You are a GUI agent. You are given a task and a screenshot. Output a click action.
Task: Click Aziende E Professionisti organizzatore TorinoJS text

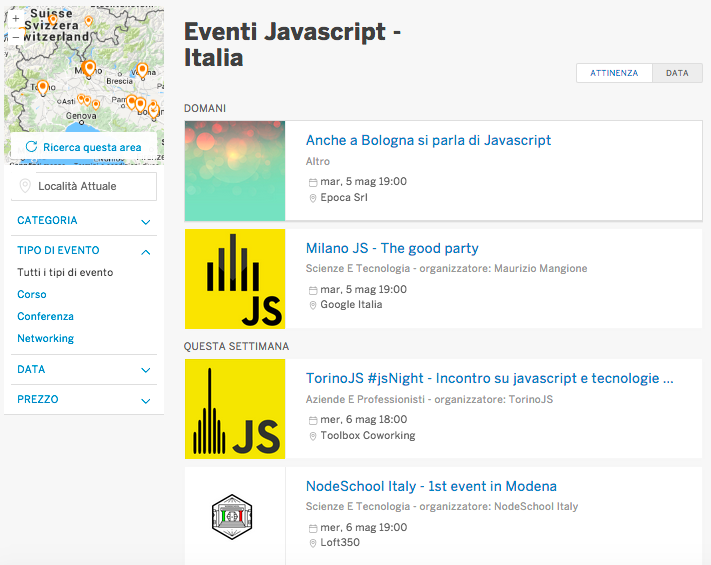click(x=429, y=399)
